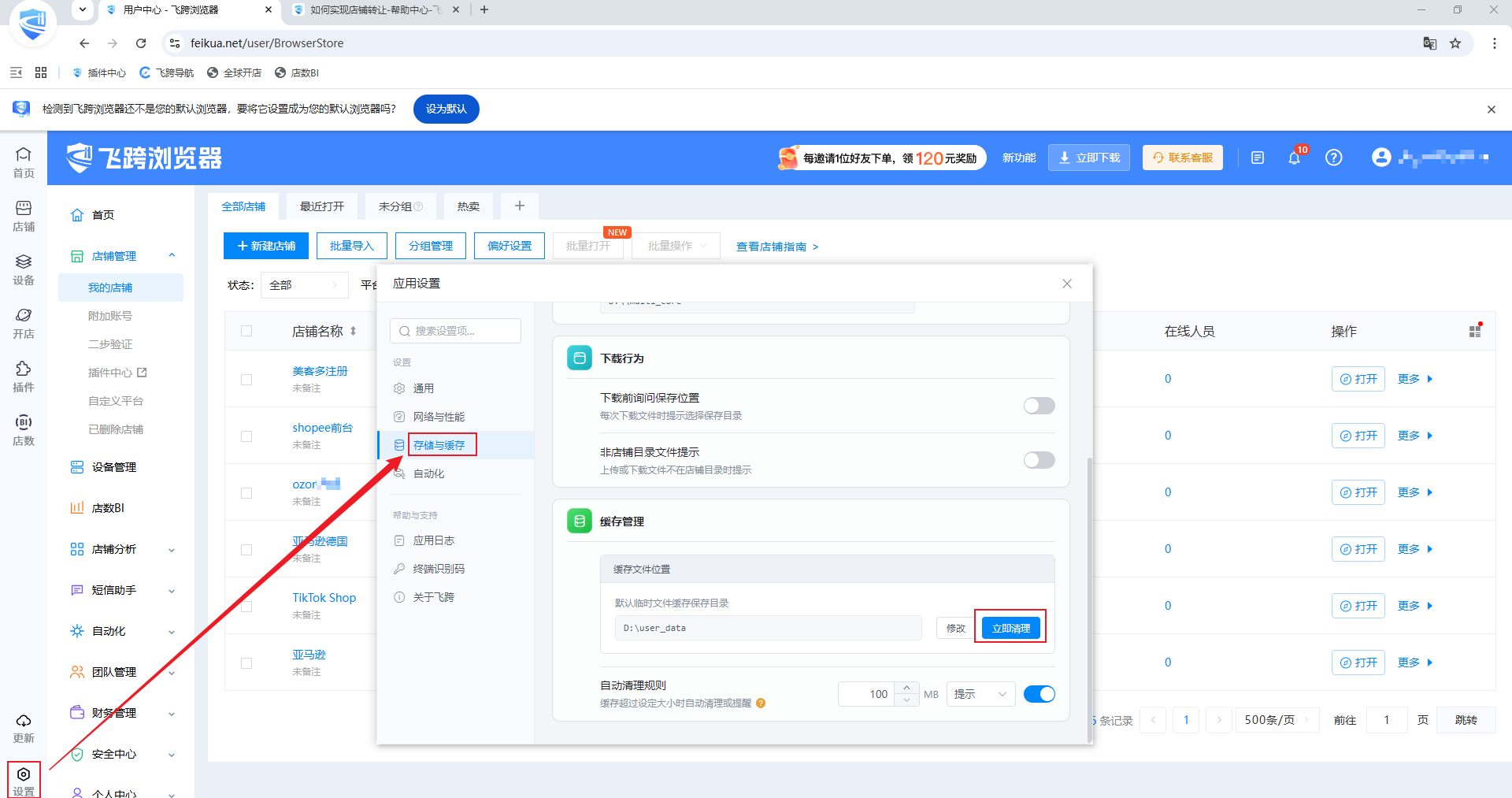Viewport: 1512px width, 798px height.
Task: Click the help icon beside 自动清理规则
Action: point(761,703)
